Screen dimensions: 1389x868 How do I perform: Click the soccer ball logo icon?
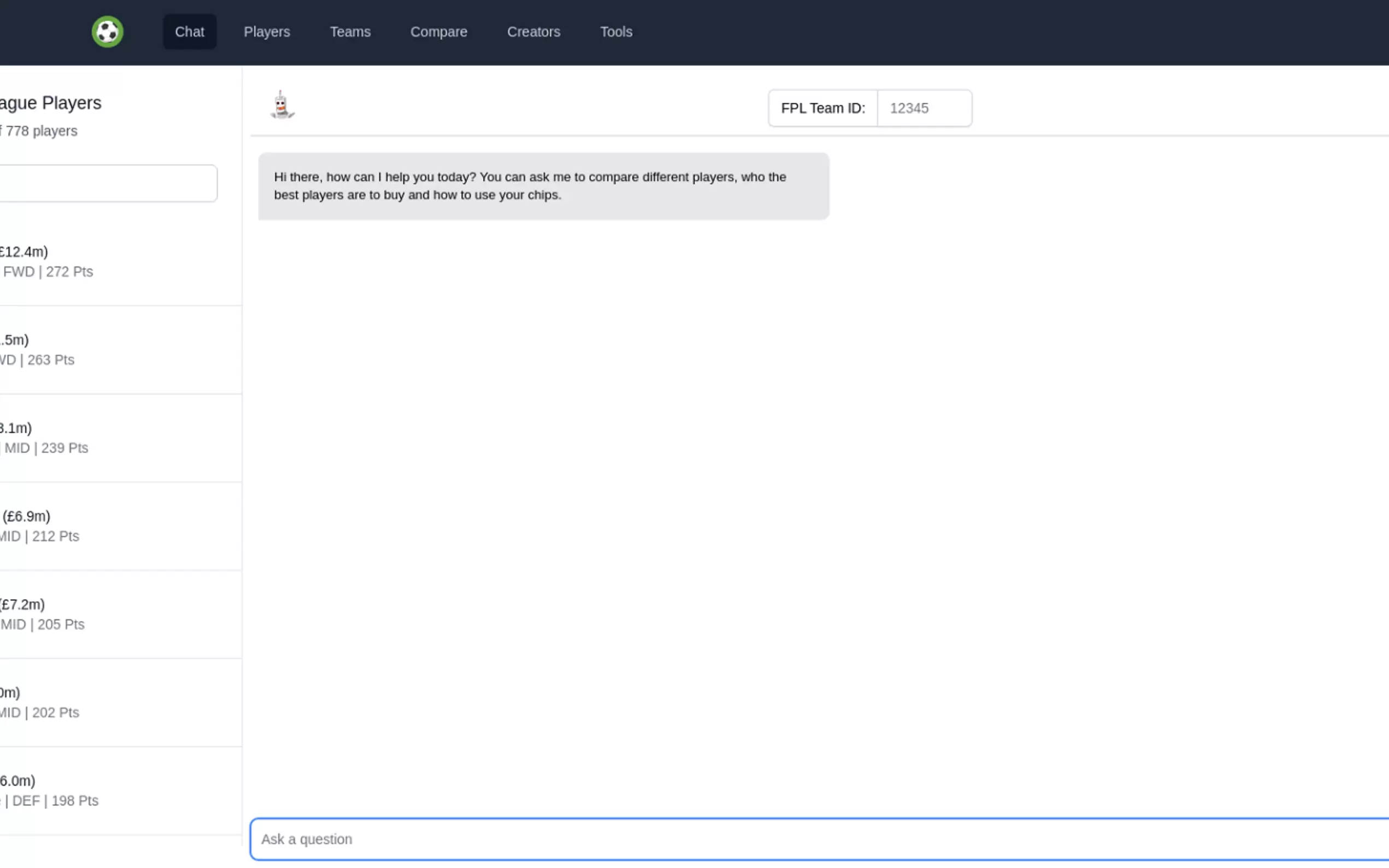107,32
